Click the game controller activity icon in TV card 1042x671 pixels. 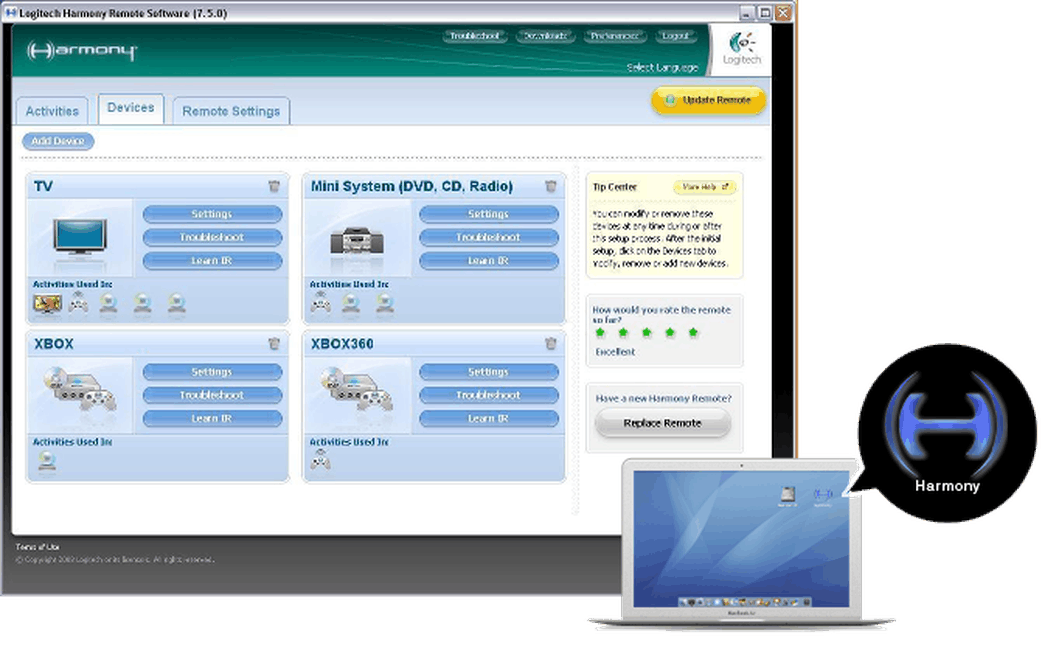point(78,304)
